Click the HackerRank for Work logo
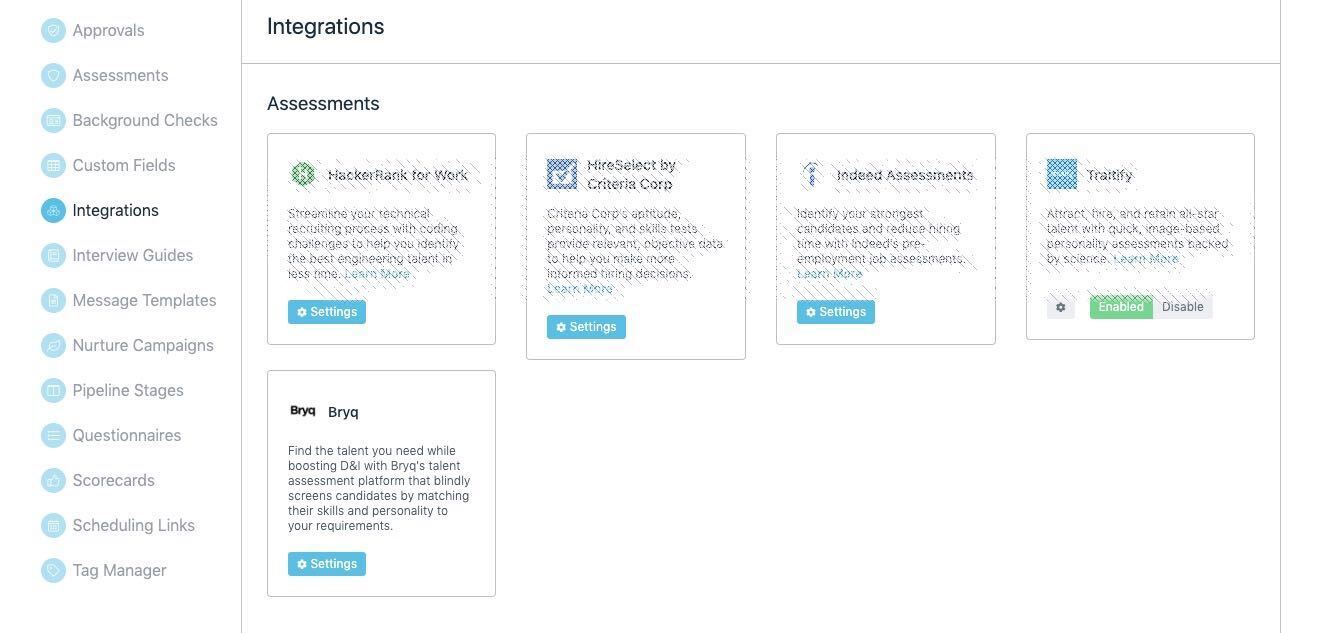This screenshot has height=633, width=1331. tap(303, 174)
